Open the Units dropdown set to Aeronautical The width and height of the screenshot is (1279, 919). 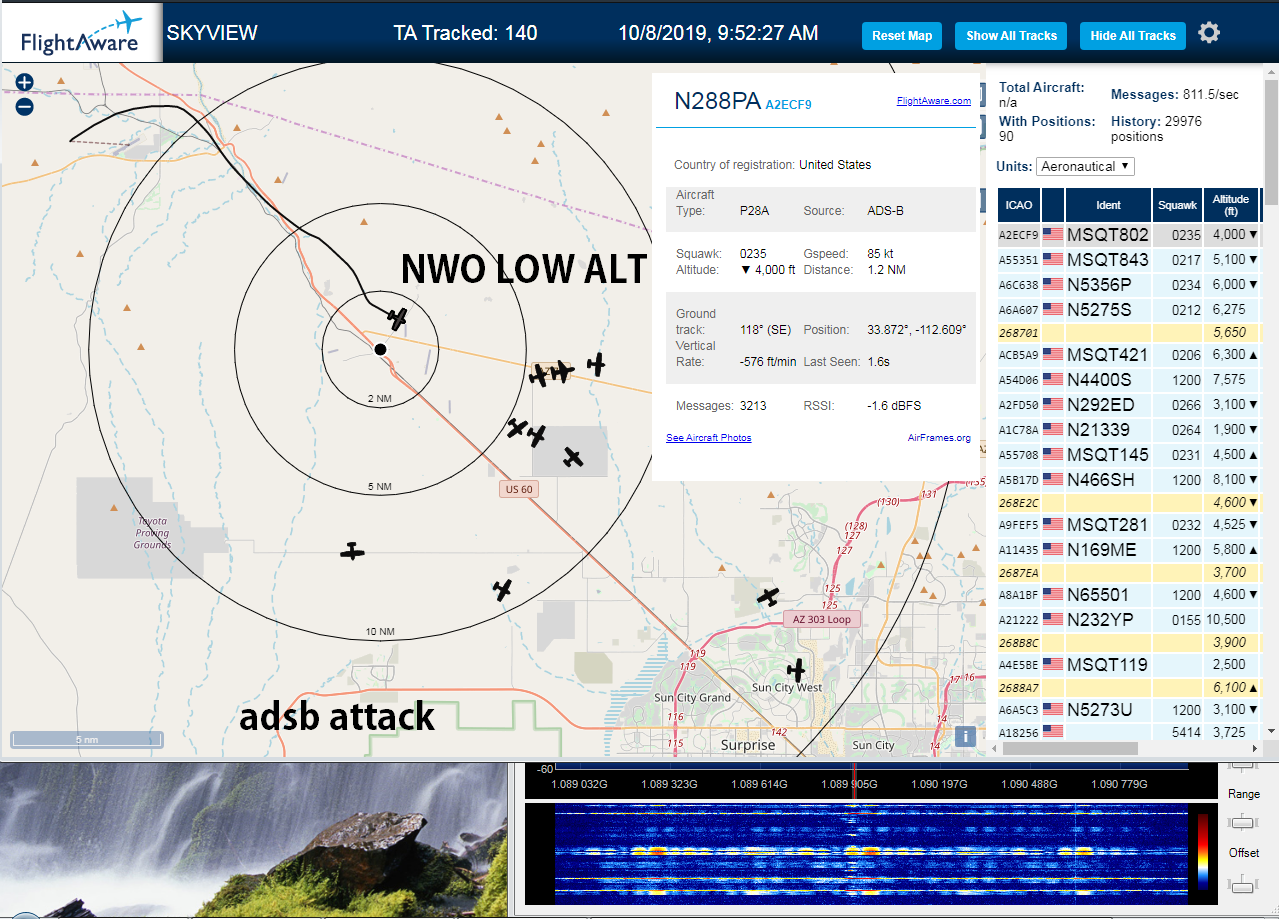point(1085,166)
